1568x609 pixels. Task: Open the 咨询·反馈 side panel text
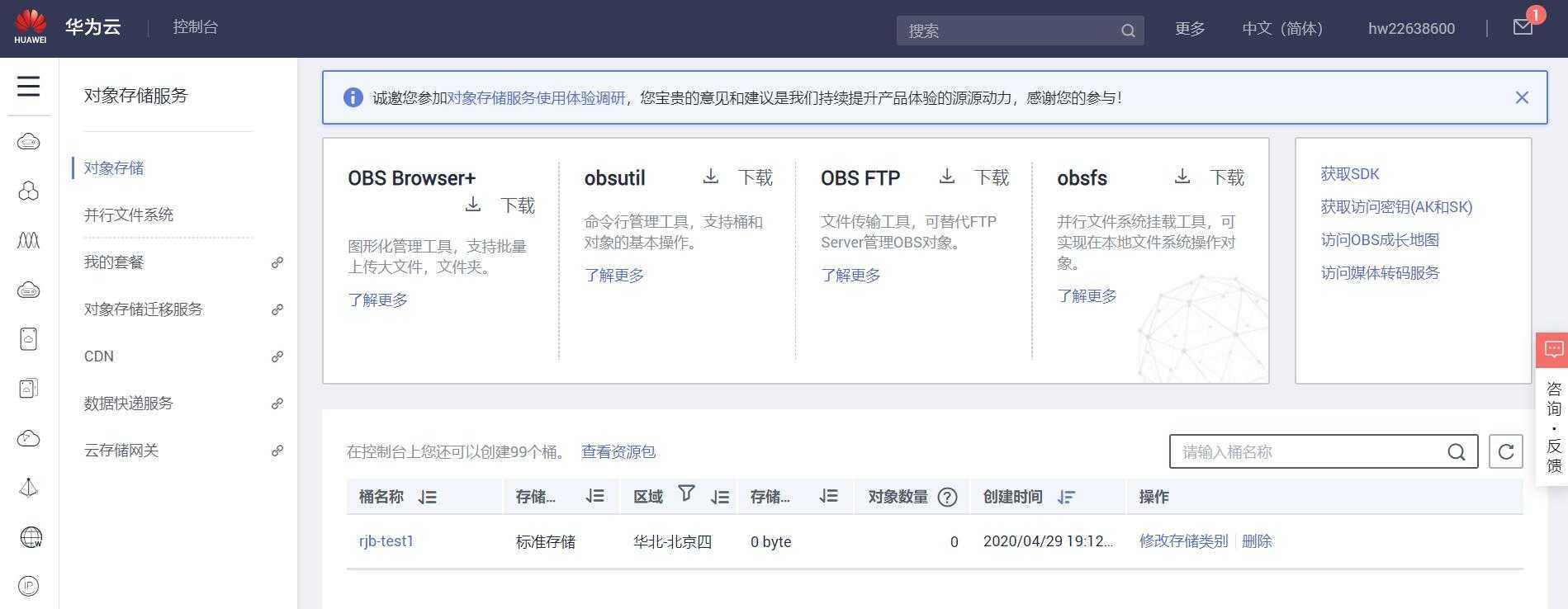pos(1553,427)
